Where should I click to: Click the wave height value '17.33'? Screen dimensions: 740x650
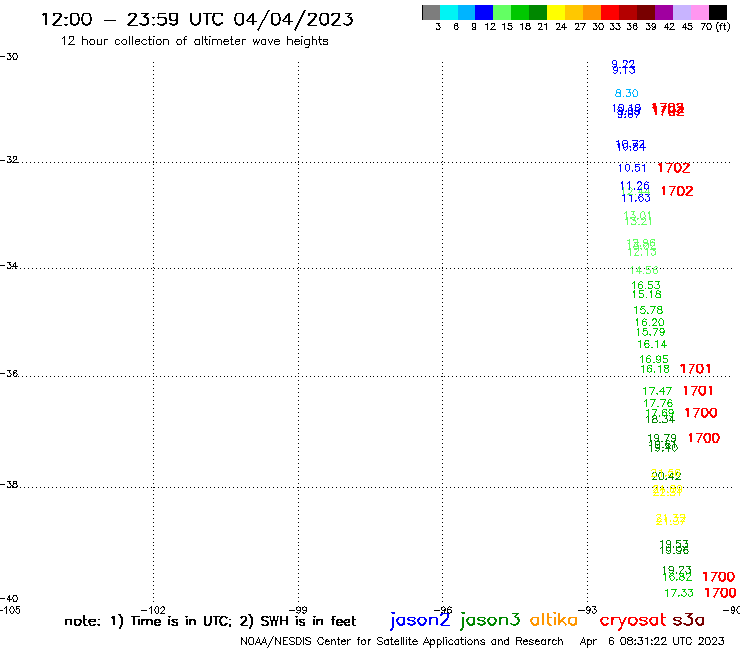679,593
